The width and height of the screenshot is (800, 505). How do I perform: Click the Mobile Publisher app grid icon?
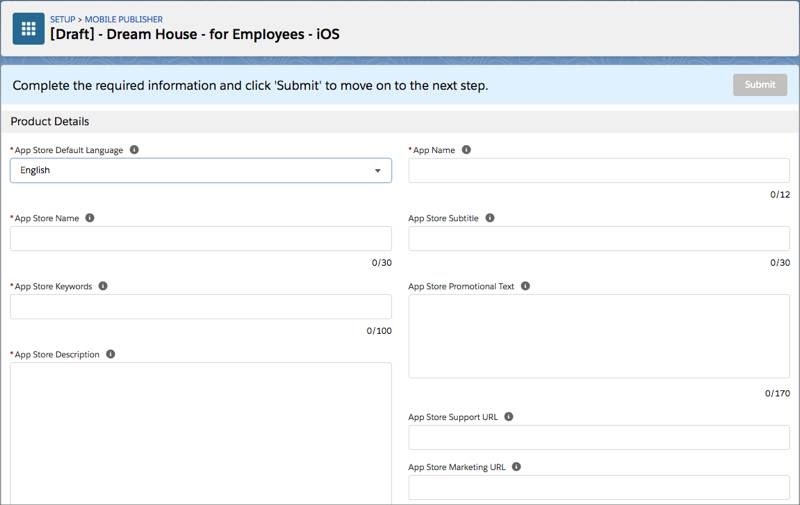[x=28, y=29]
